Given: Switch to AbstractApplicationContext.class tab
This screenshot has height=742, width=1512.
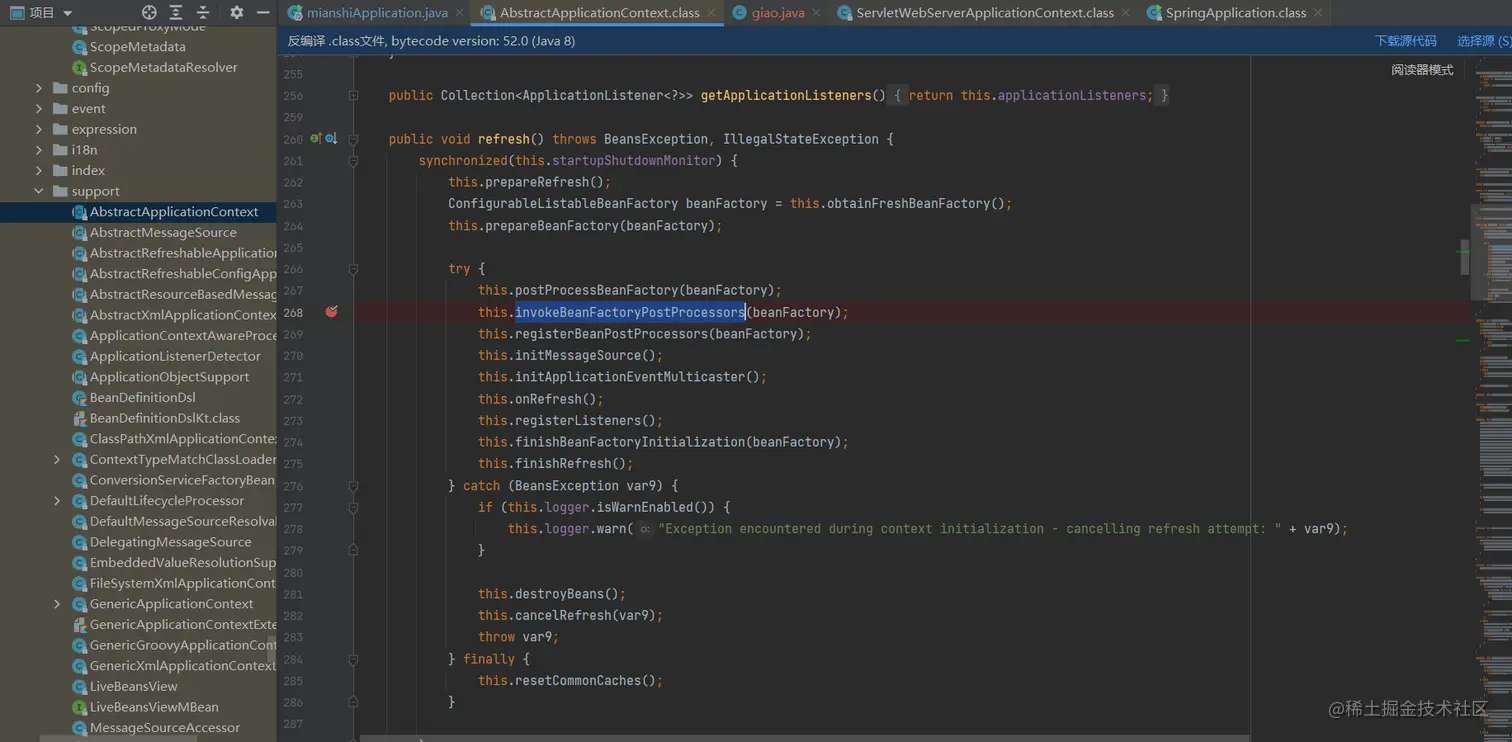Looking at the screenshot, I should pyautogui.click(x=599, y=13).
